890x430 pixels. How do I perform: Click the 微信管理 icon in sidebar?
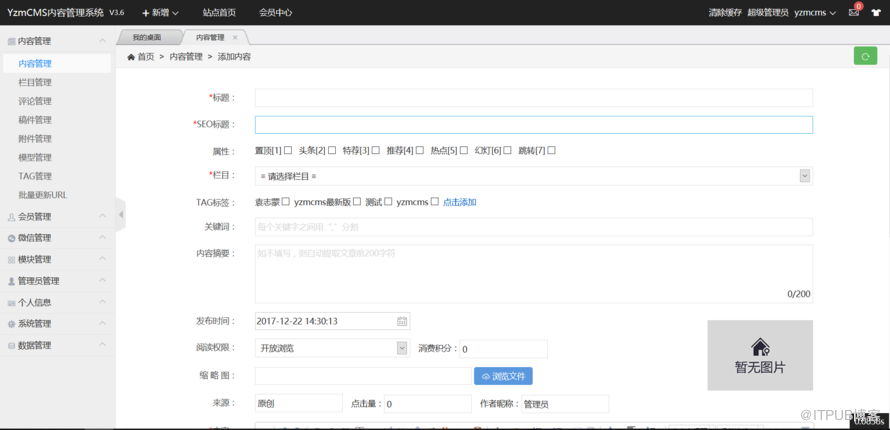click(x=11, y=238)
